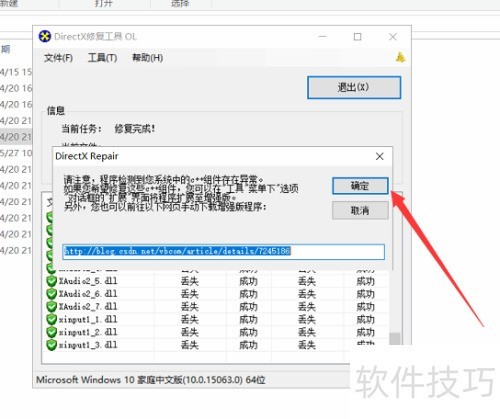
Task: Click the file list scrollbar thumb
Action: pos(395,339)
